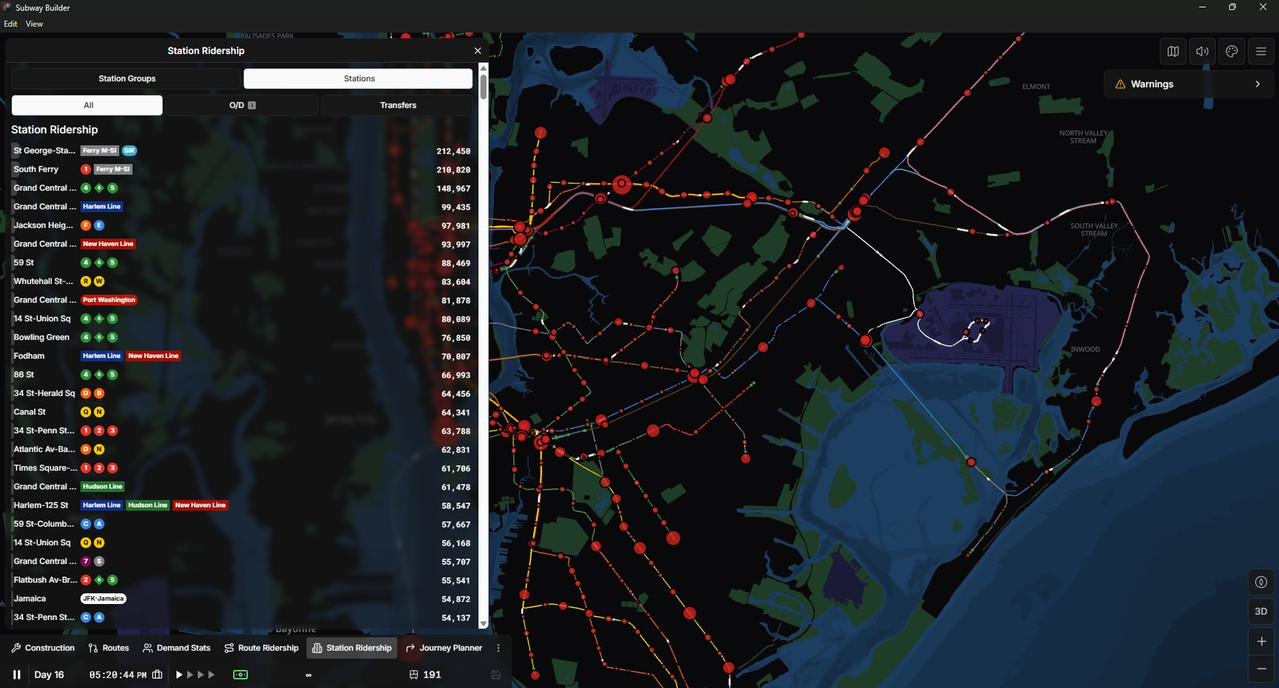Viewport: 1279px width, 688px height.
Task: Select the second speed arrow
Action: click(190, 675)
